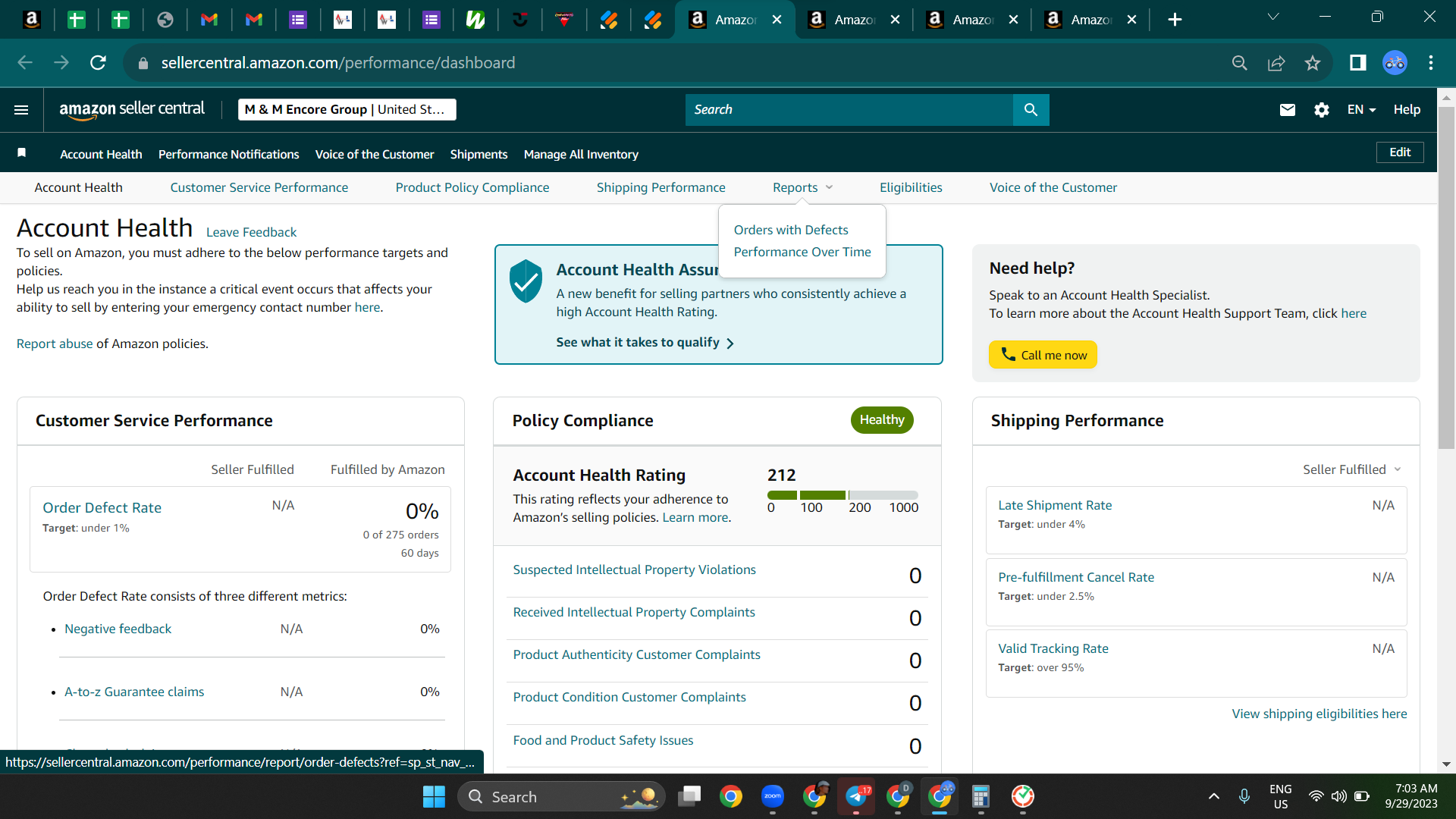Close the active Amazon browser tab

777,20
